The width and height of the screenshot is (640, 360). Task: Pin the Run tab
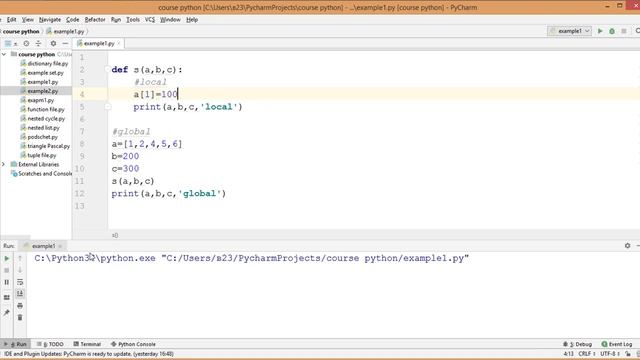point(7,313)
